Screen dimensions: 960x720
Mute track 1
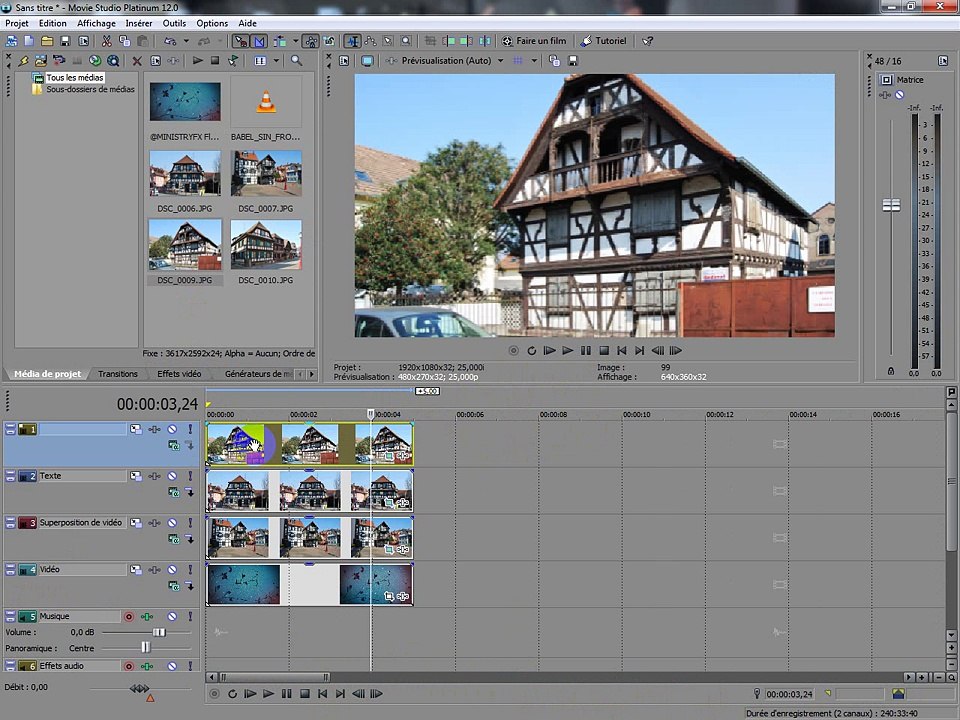(x=172, y=430)
